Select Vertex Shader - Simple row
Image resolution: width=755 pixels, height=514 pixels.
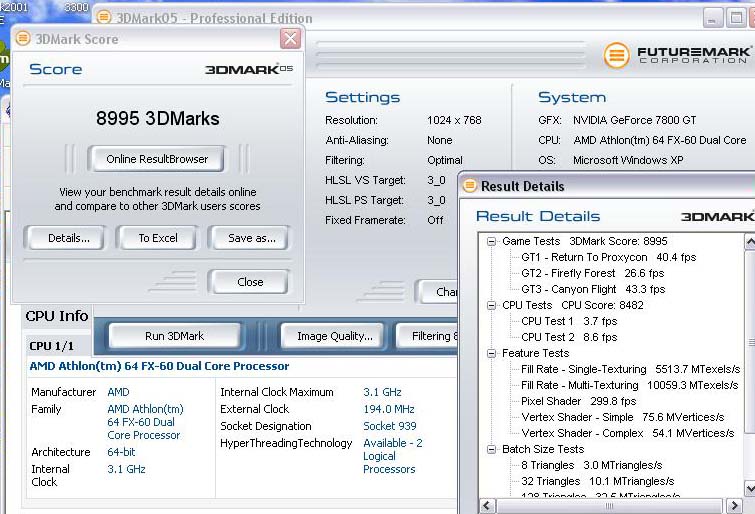pos(623,417)
